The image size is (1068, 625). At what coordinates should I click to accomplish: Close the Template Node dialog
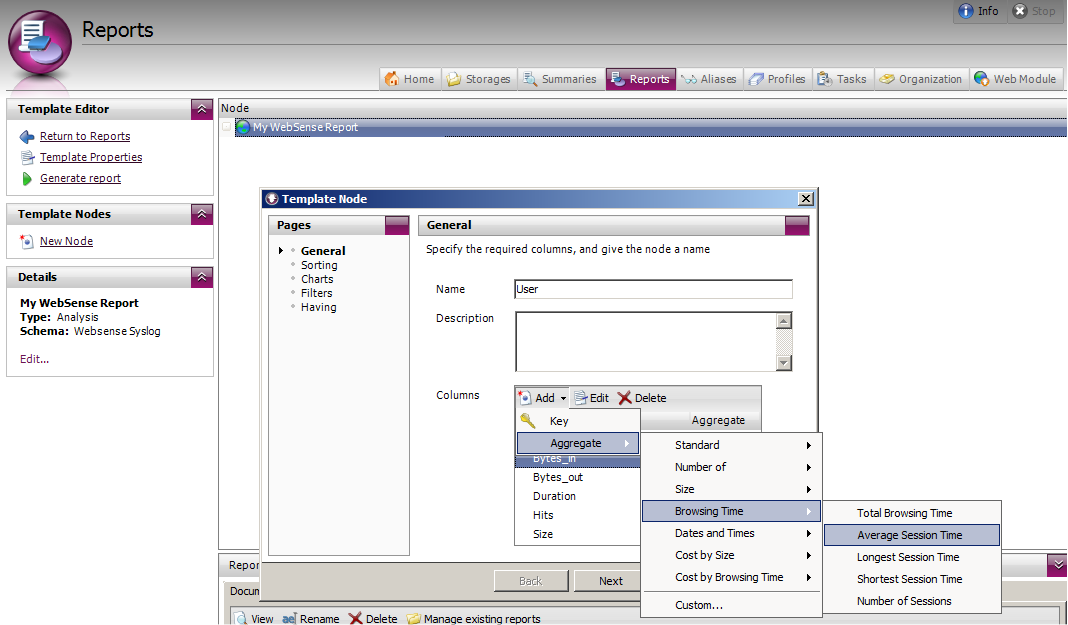(806, 199)
